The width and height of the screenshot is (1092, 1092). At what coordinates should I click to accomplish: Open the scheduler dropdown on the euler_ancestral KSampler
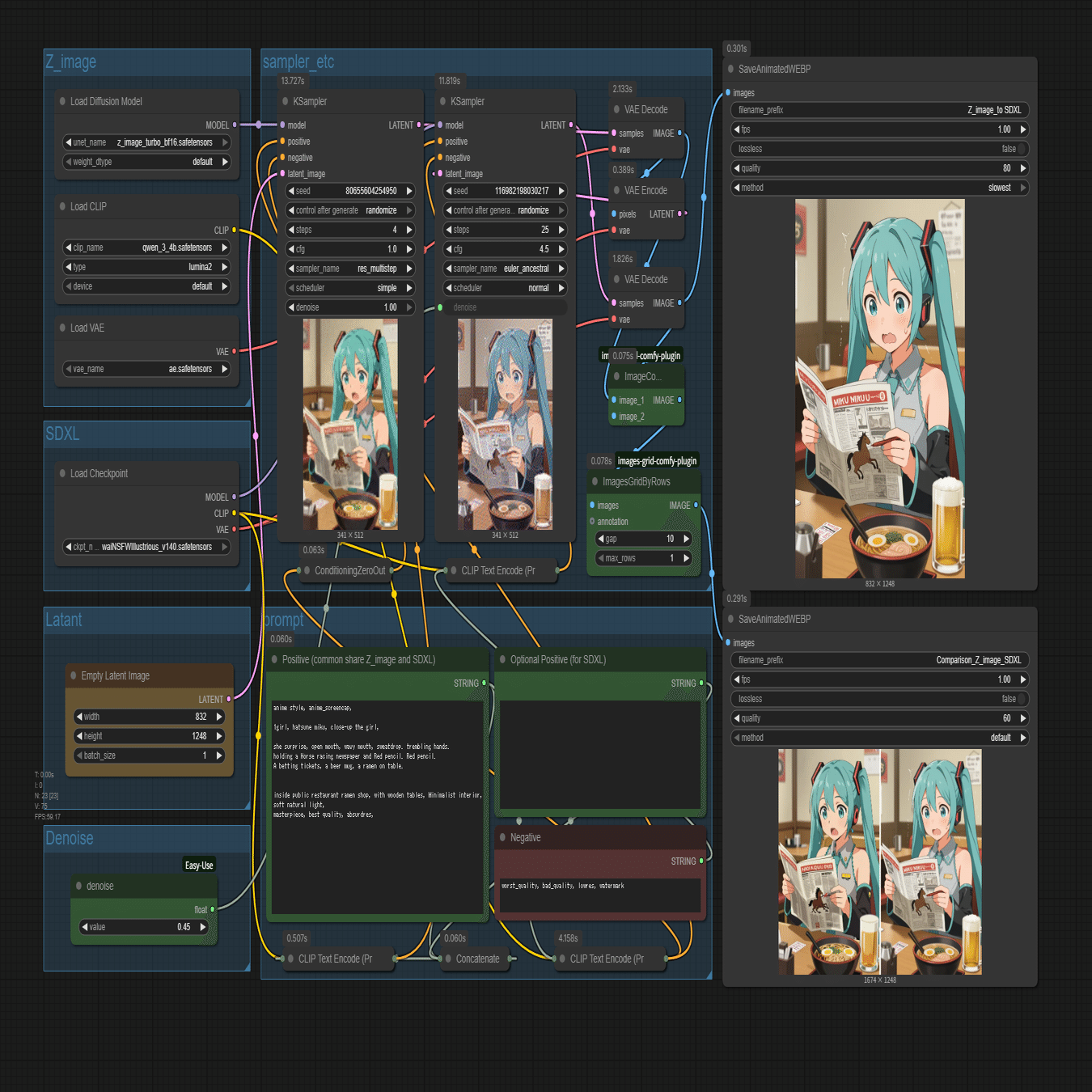tap(504, 287)
